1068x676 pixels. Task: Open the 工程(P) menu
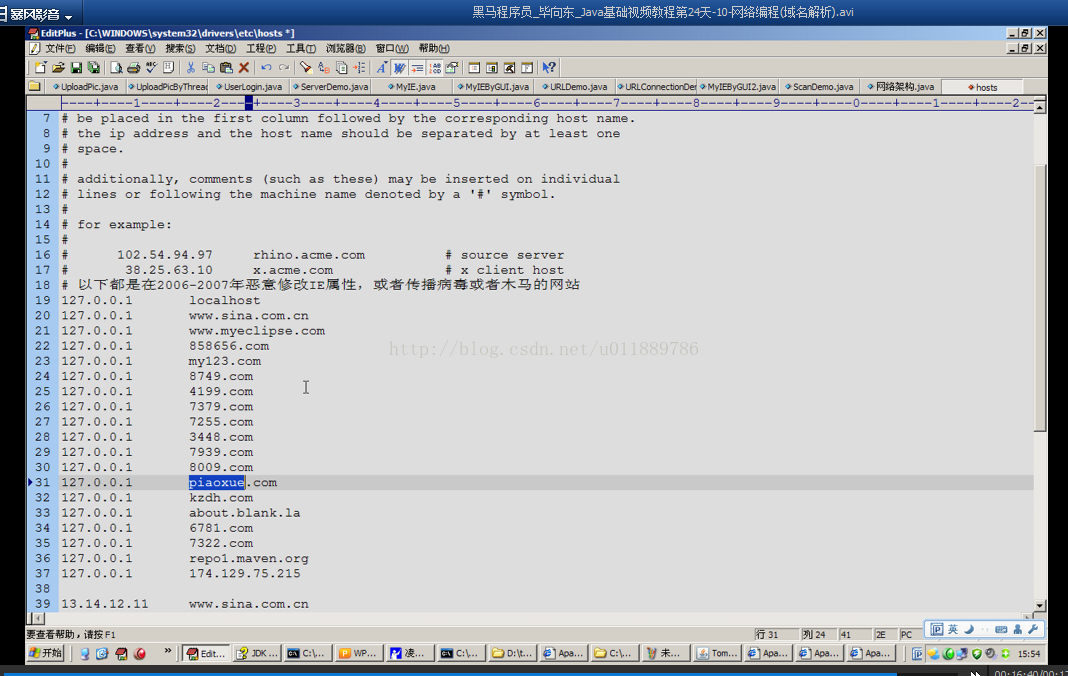coord(260,48)
